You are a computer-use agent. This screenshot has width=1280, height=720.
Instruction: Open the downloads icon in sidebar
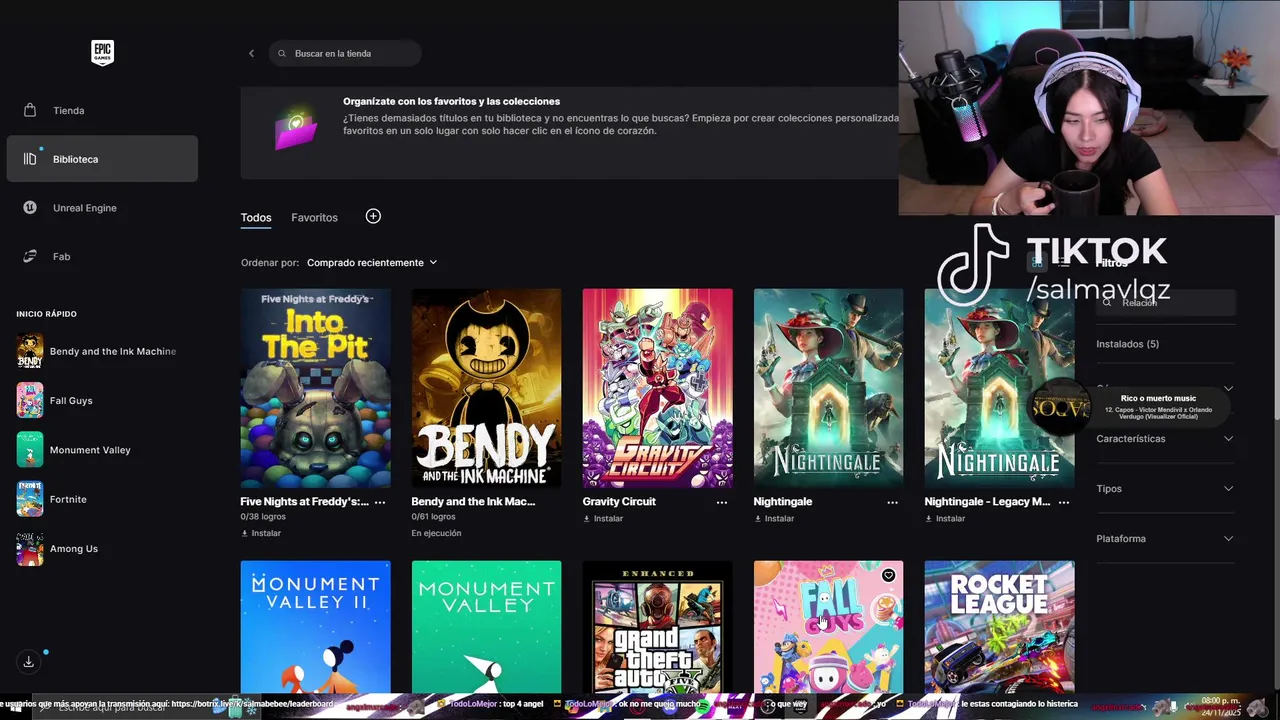click(28, 661)
